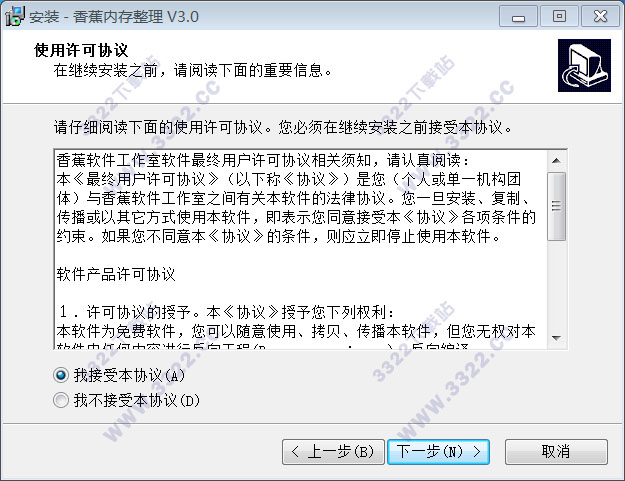The height and width of the screenshot is (481, 625).
Task: Minimize the 香蕉内存整理 setup window
Action: [x=518, y=17]
